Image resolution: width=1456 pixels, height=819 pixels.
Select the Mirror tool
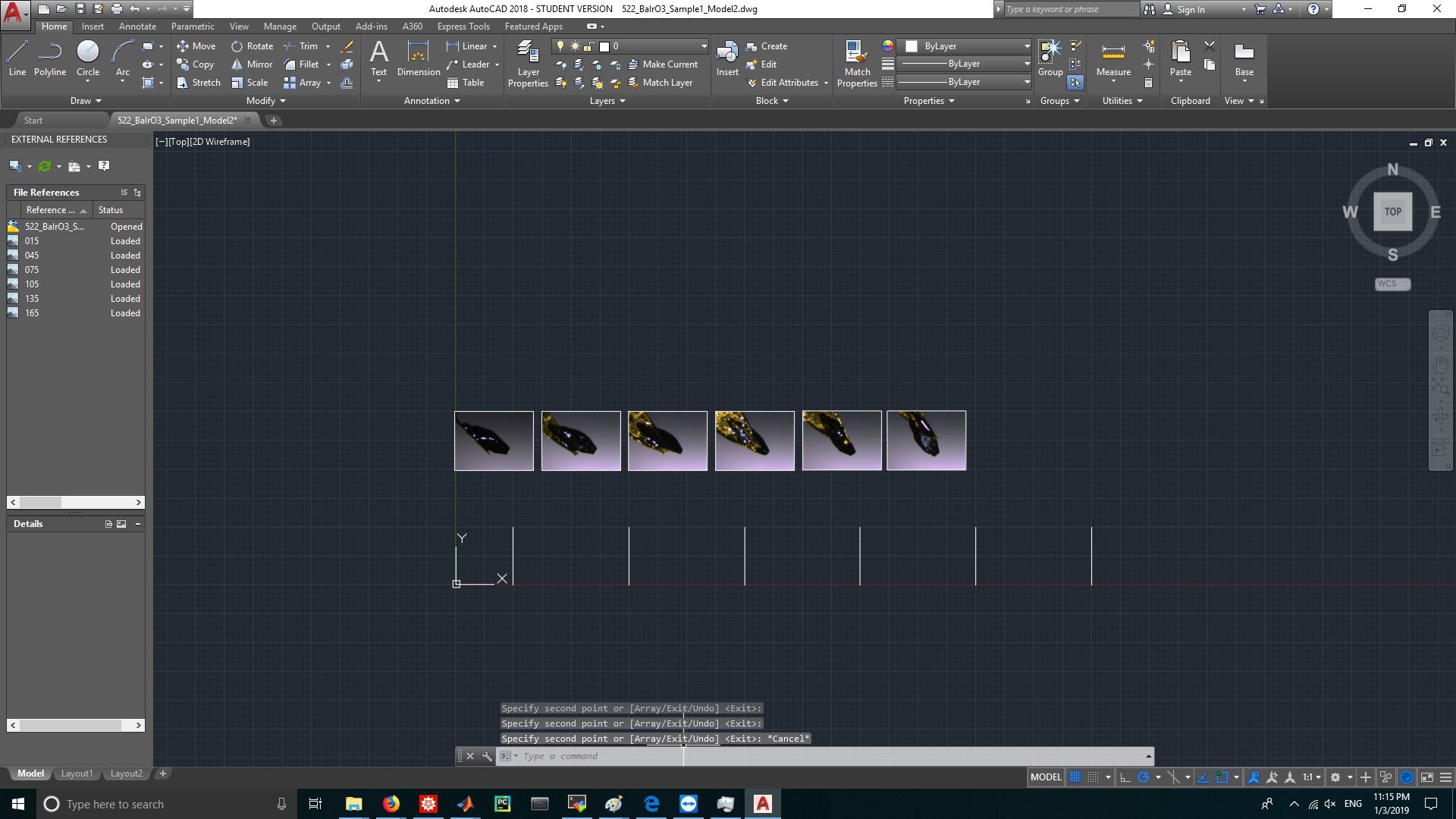click(x=252, y=64)
